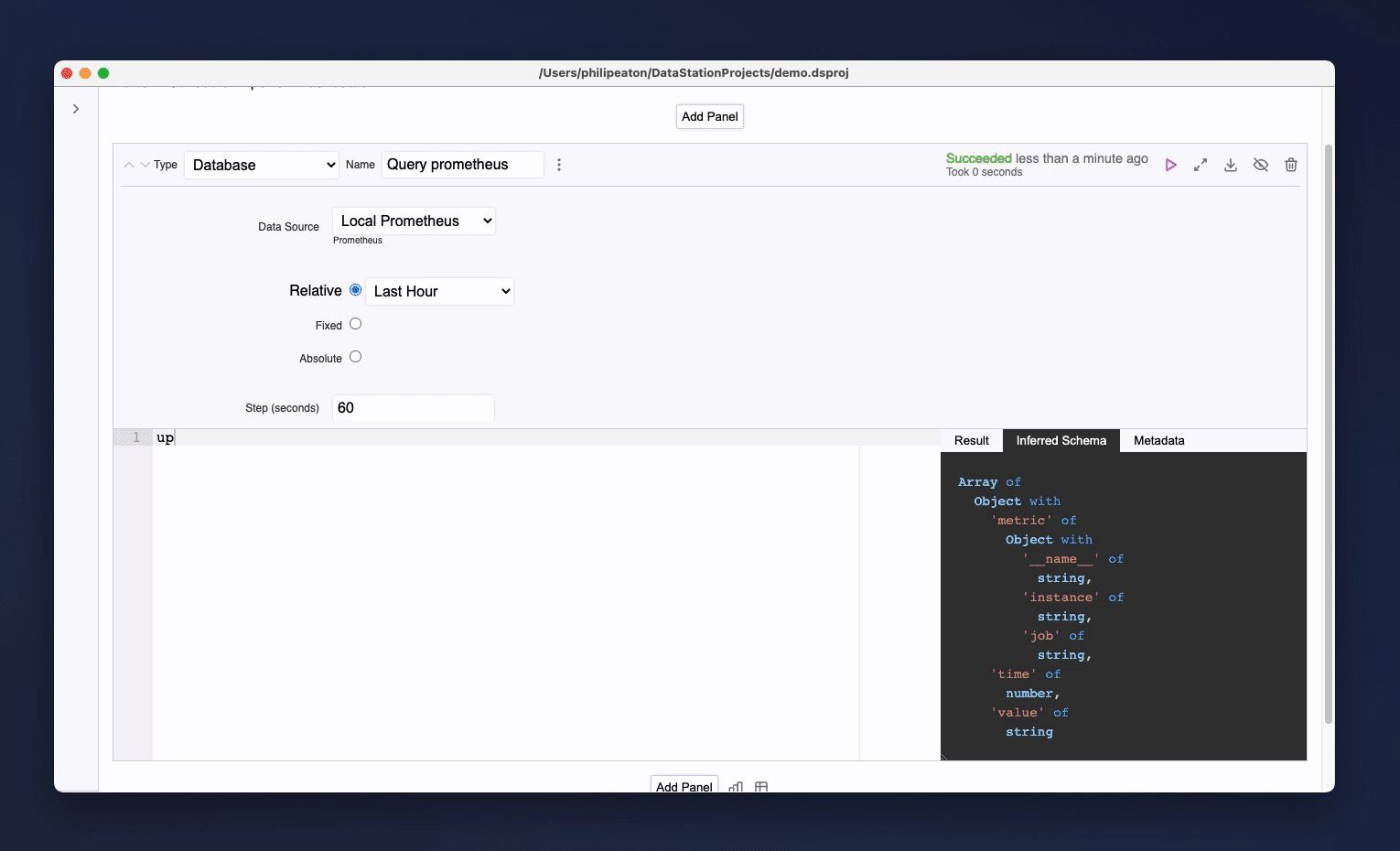Switch to the Inferred Schema tab

click(x=1061, y=440)
